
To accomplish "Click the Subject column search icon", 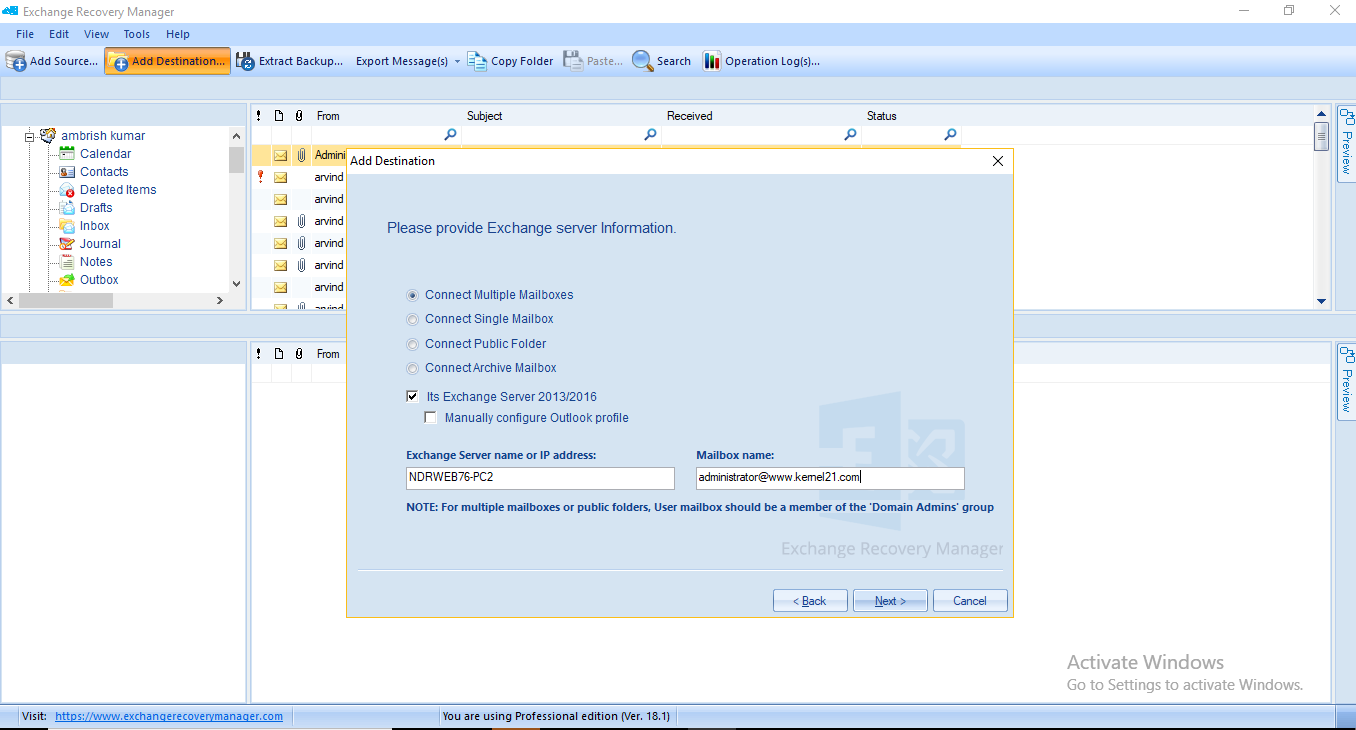I will 650,135.
